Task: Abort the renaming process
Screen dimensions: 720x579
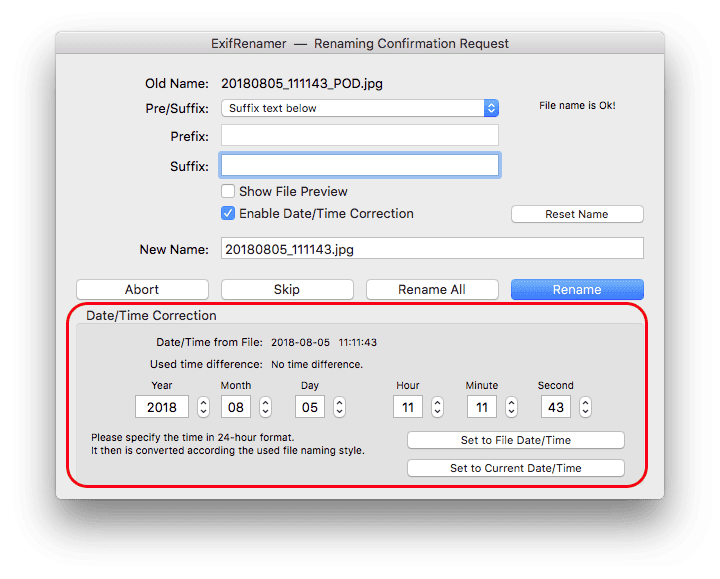Action: pos(142,290)
